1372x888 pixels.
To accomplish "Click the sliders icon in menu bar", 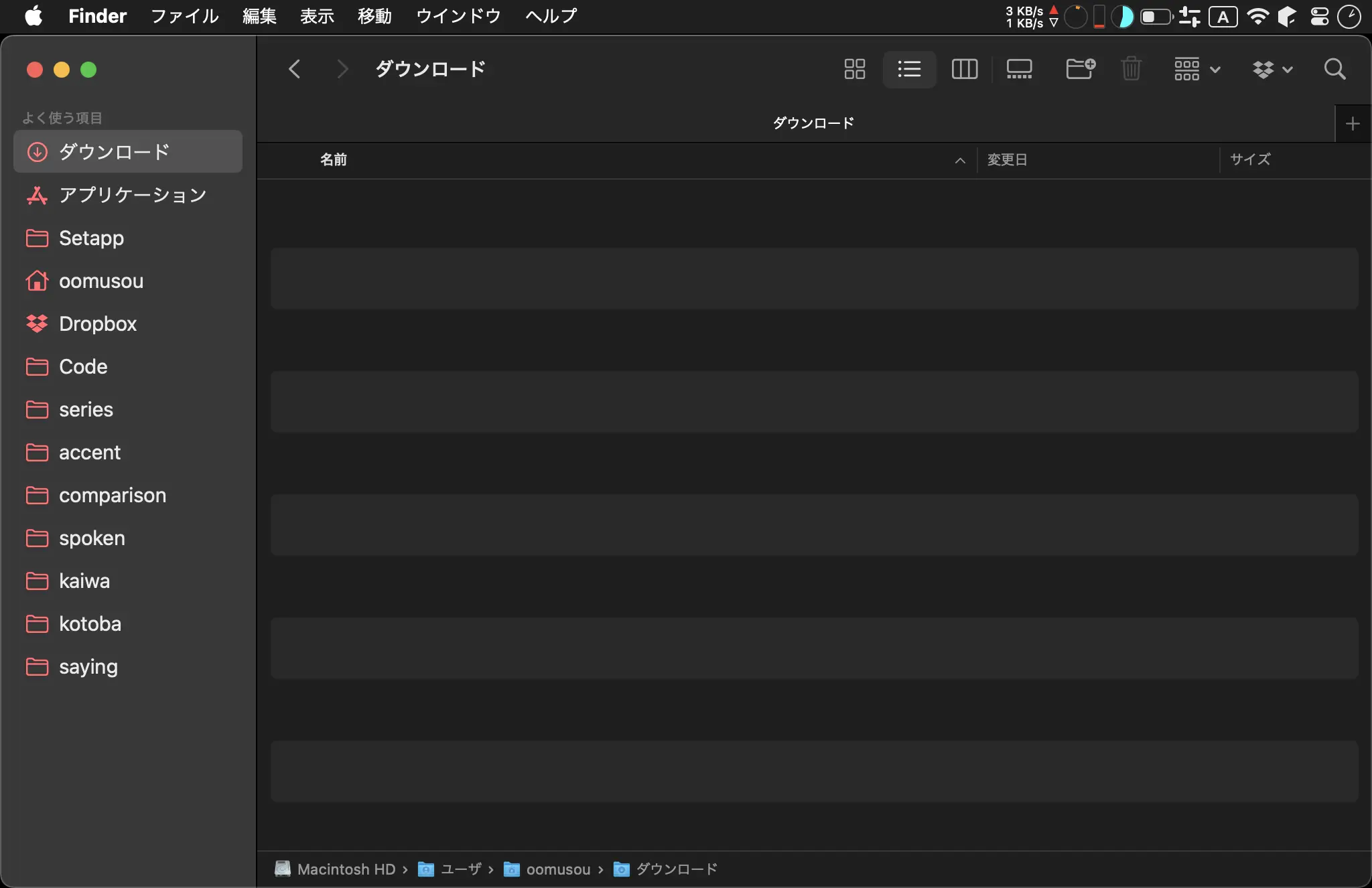I will (x=1190, y=17).
